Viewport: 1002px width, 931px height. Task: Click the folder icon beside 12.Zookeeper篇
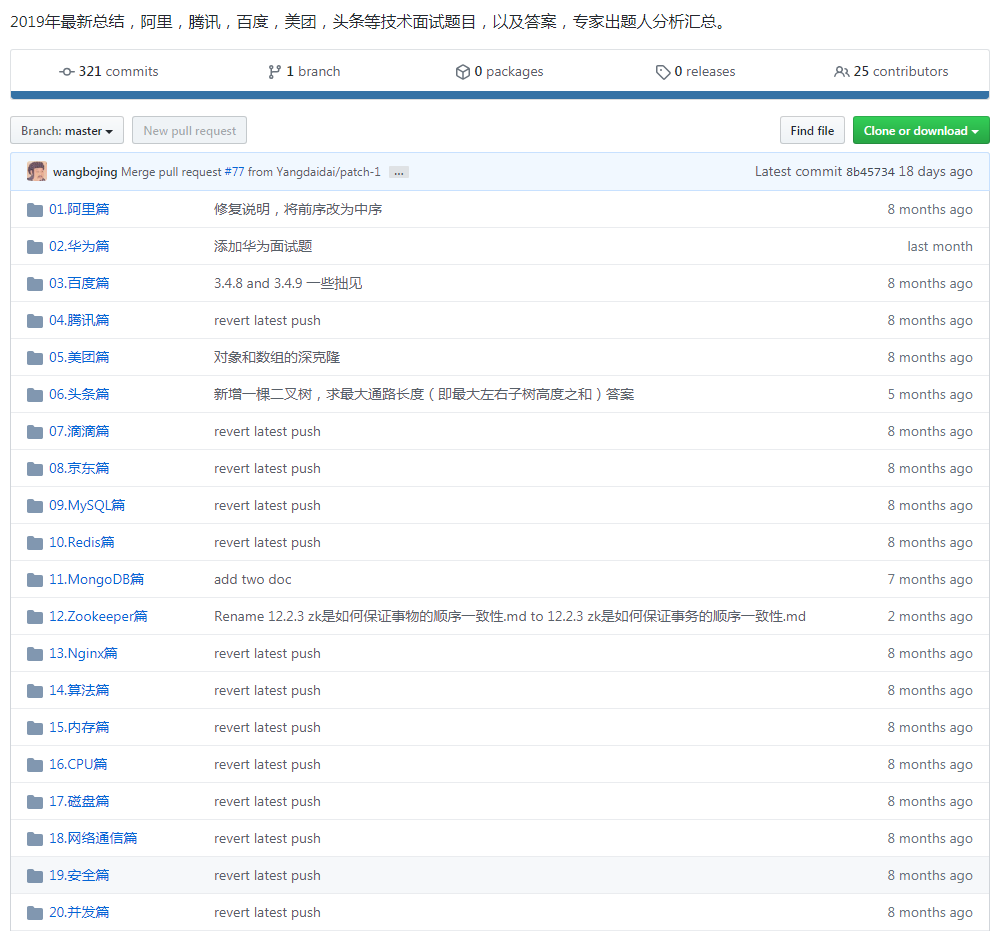[35, 617]
